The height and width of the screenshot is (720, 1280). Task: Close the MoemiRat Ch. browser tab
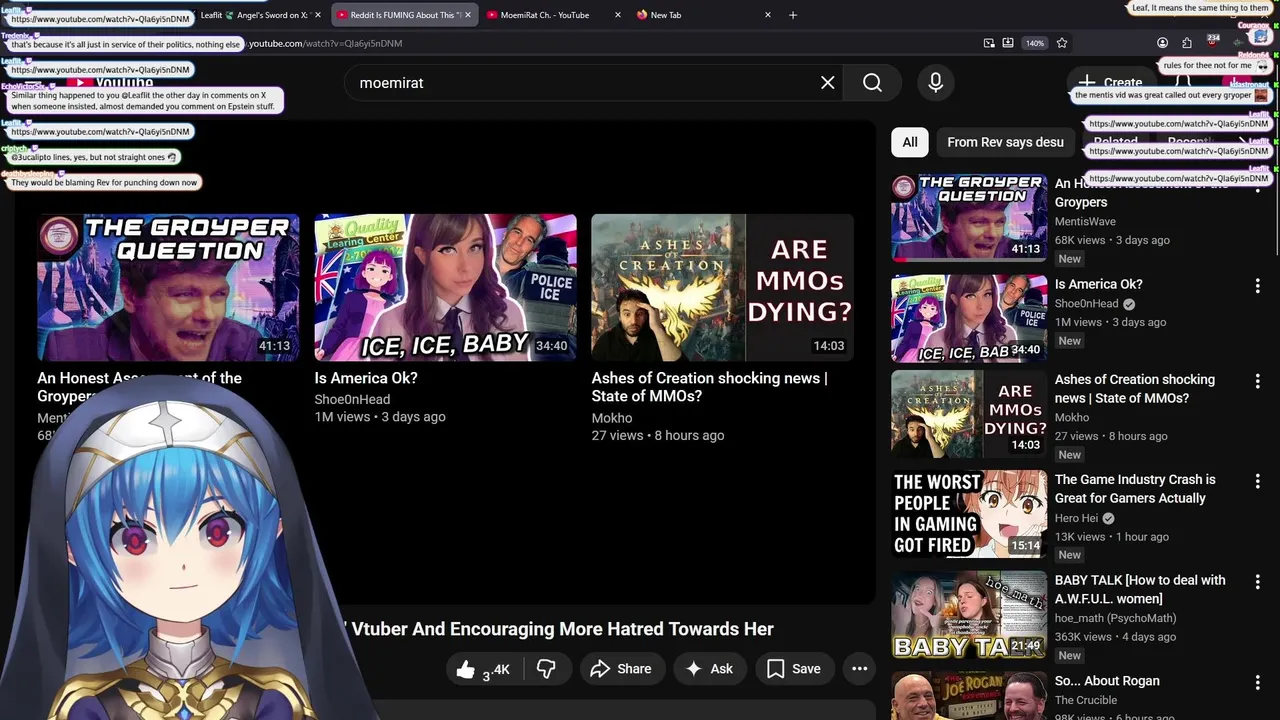(x=616, y=15)
